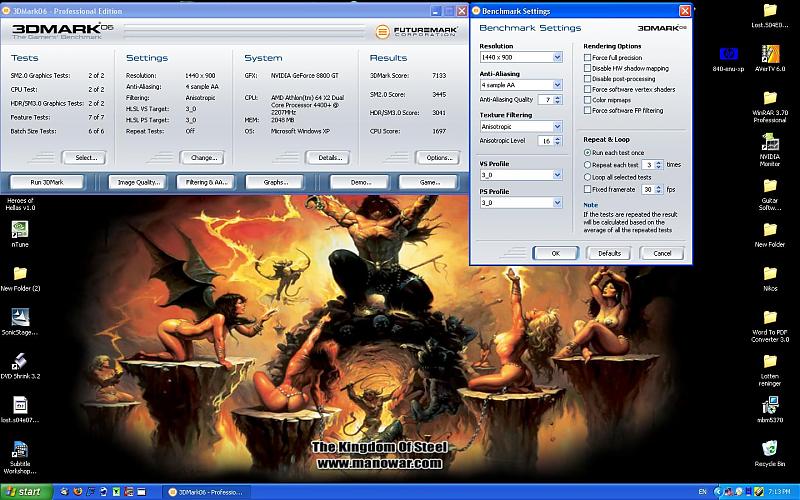The height and width of the screenshot is (500, 800).
Task: Enable the Color mipmaps checkbox
Action: 588,100
